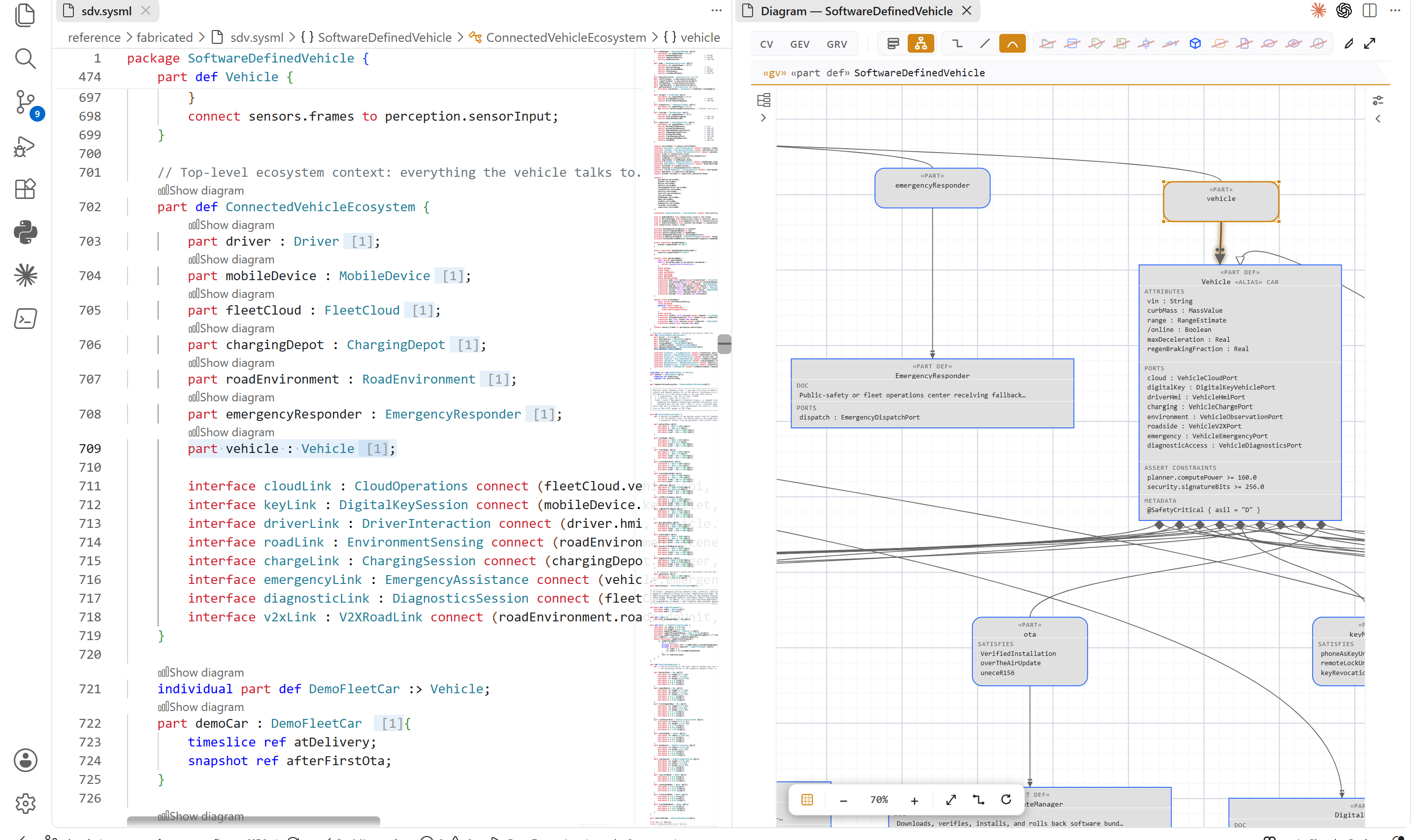Select curved edge routing
This screenshot has height=840, width=1412.
point(1012,44)
